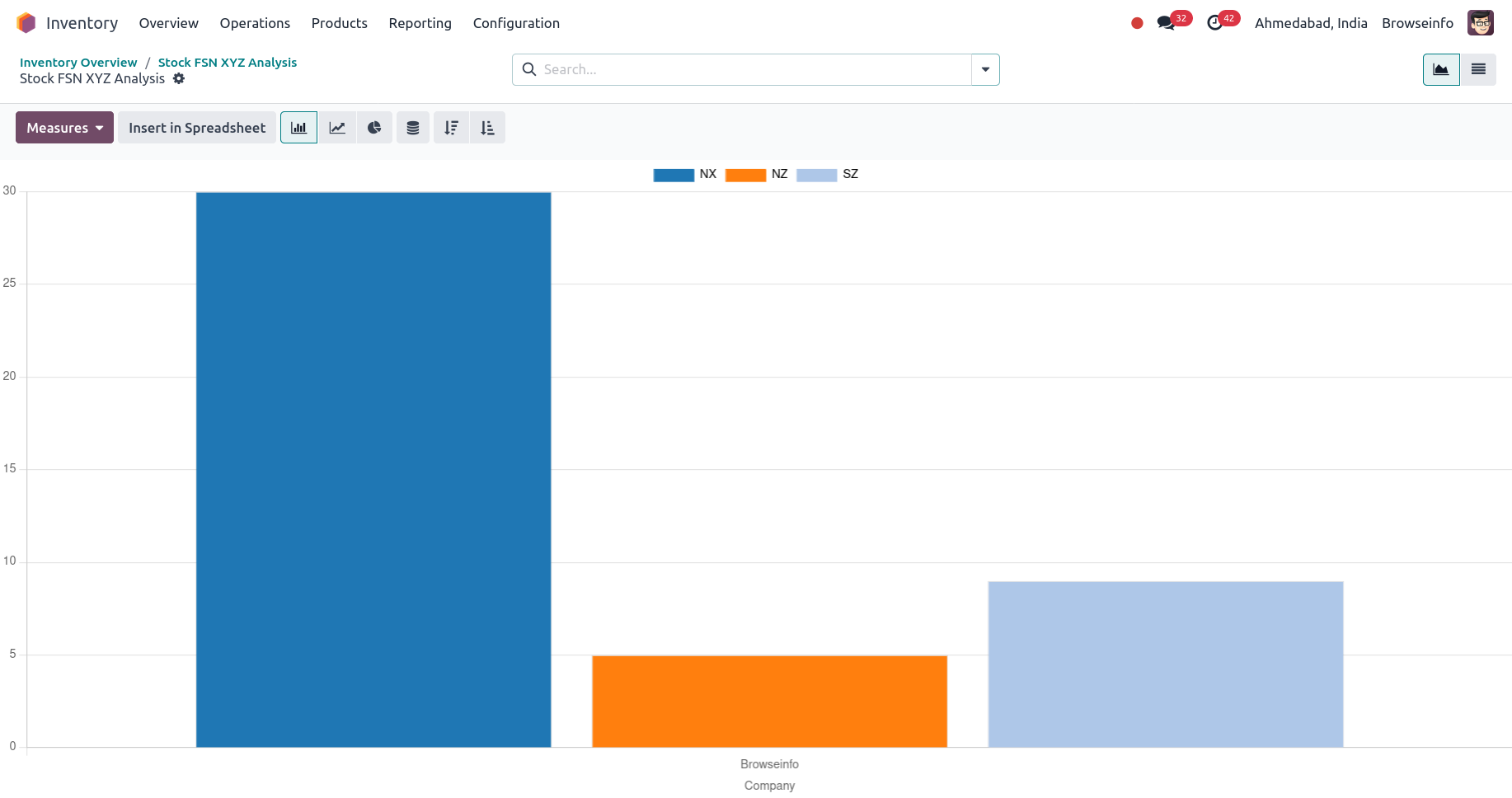
Task: Click red recording status dot
Action: tap(1137, 23)
